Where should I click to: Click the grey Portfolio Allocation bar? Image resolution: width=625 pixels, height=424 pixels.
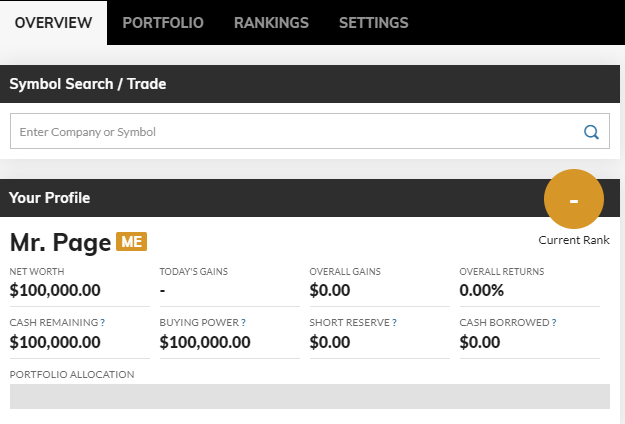click(x=310, y=397)
